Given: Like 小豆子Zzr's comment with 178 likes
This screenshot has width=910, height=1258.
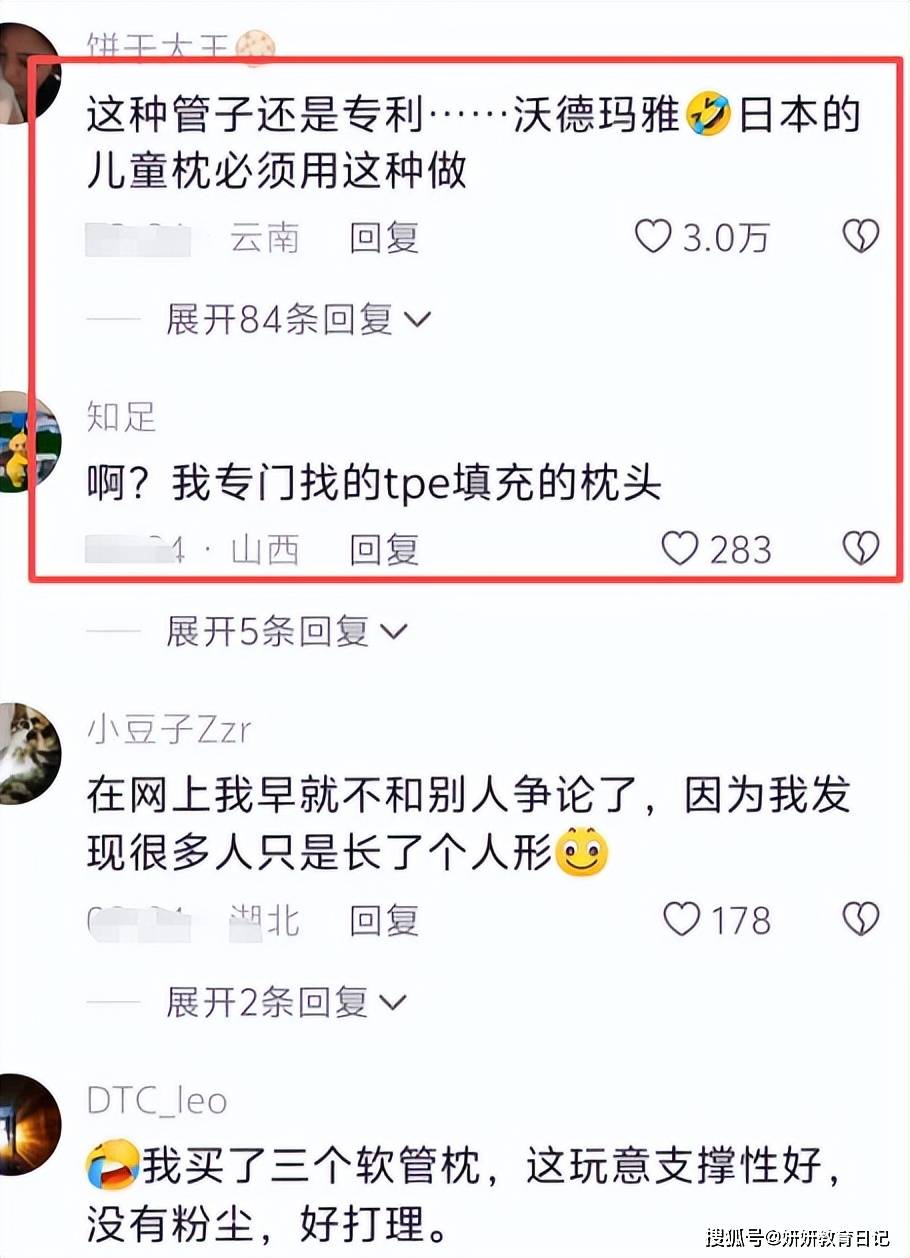Looking at the screenshot, I should [682, 919].
